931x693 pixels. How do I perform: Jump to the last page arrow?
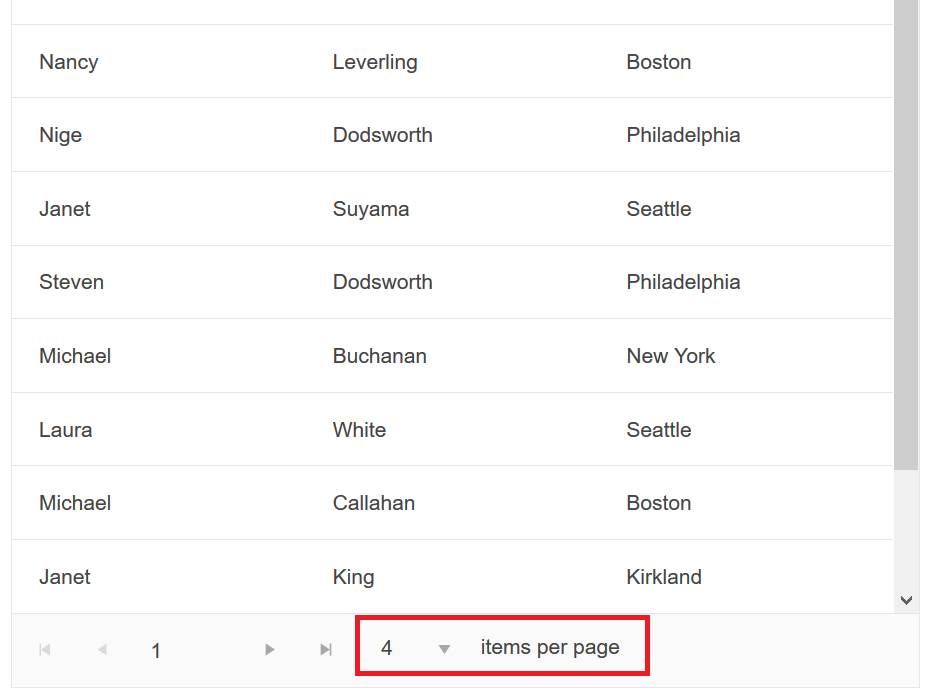coord(326,650)
